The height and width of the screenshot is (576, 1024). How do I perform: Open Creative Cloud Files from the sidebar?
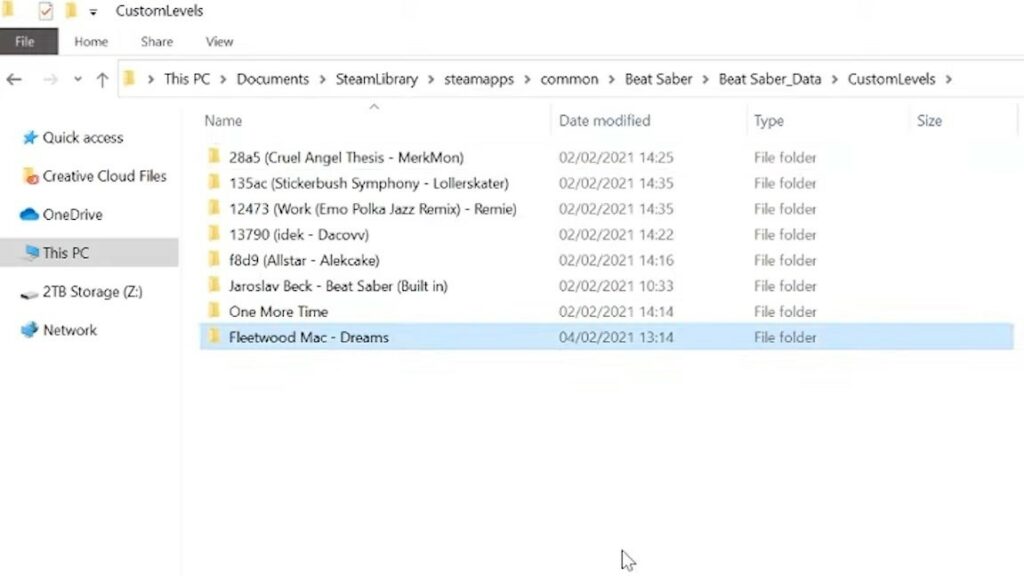(x=100, y=176)
